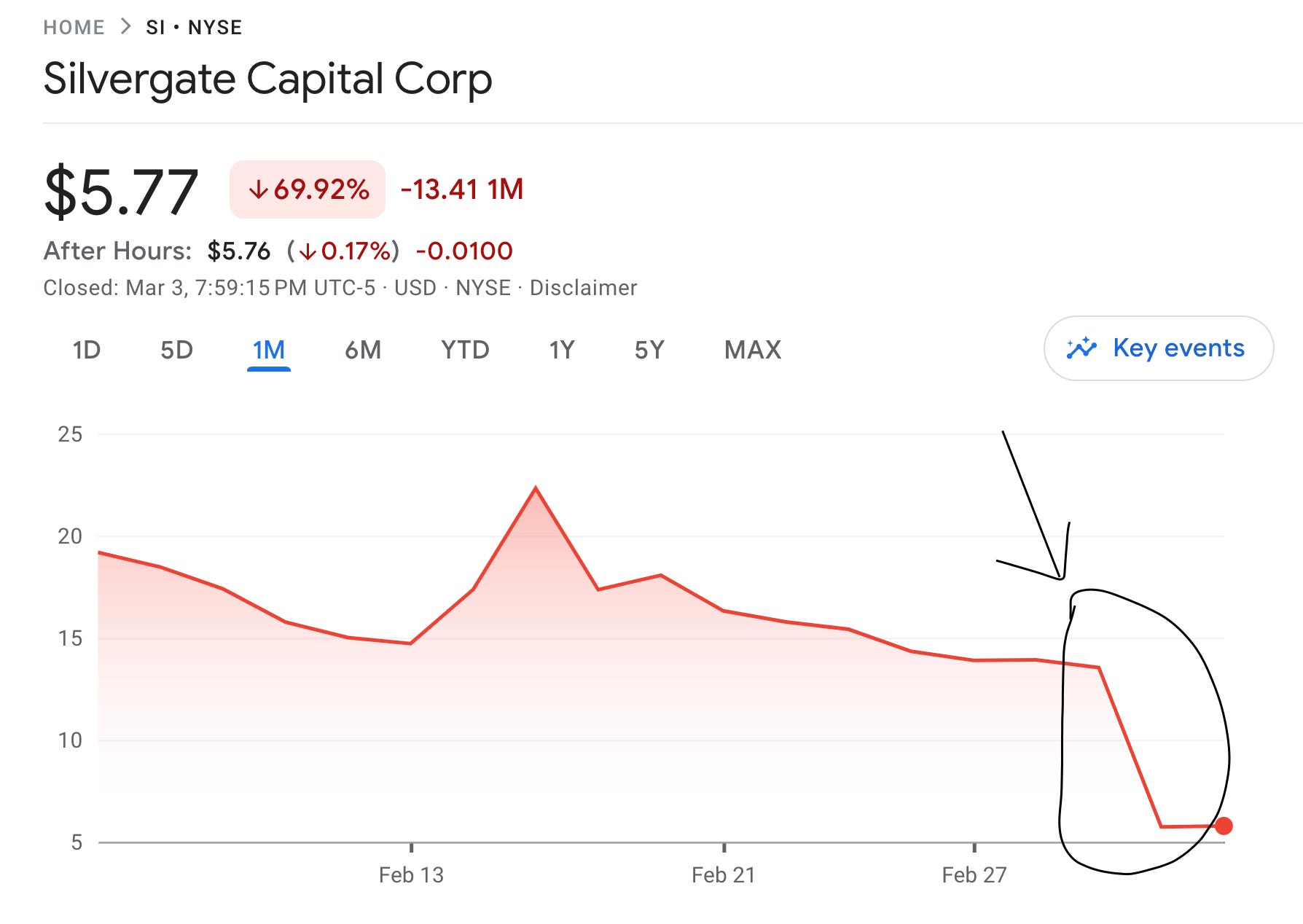Click the Feb 21 axis marker
This screenshot has height=924, width=1303.
[724, 874]
